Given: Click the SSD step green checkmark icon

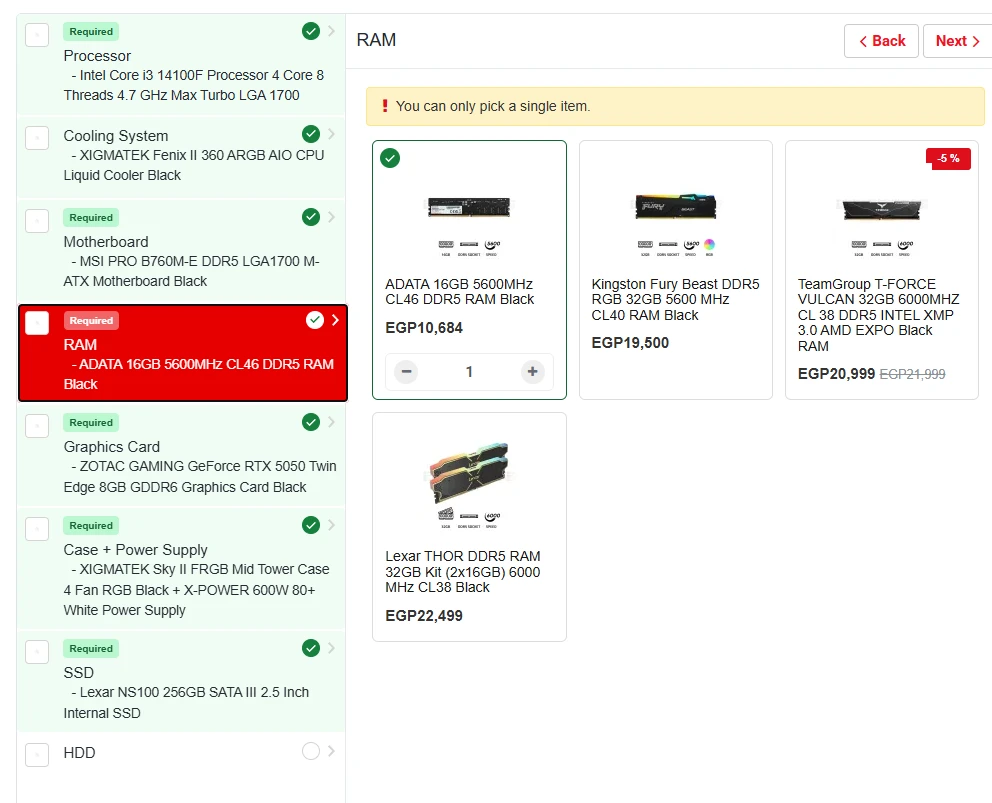Looking at the screenshot, I should 311,648.
